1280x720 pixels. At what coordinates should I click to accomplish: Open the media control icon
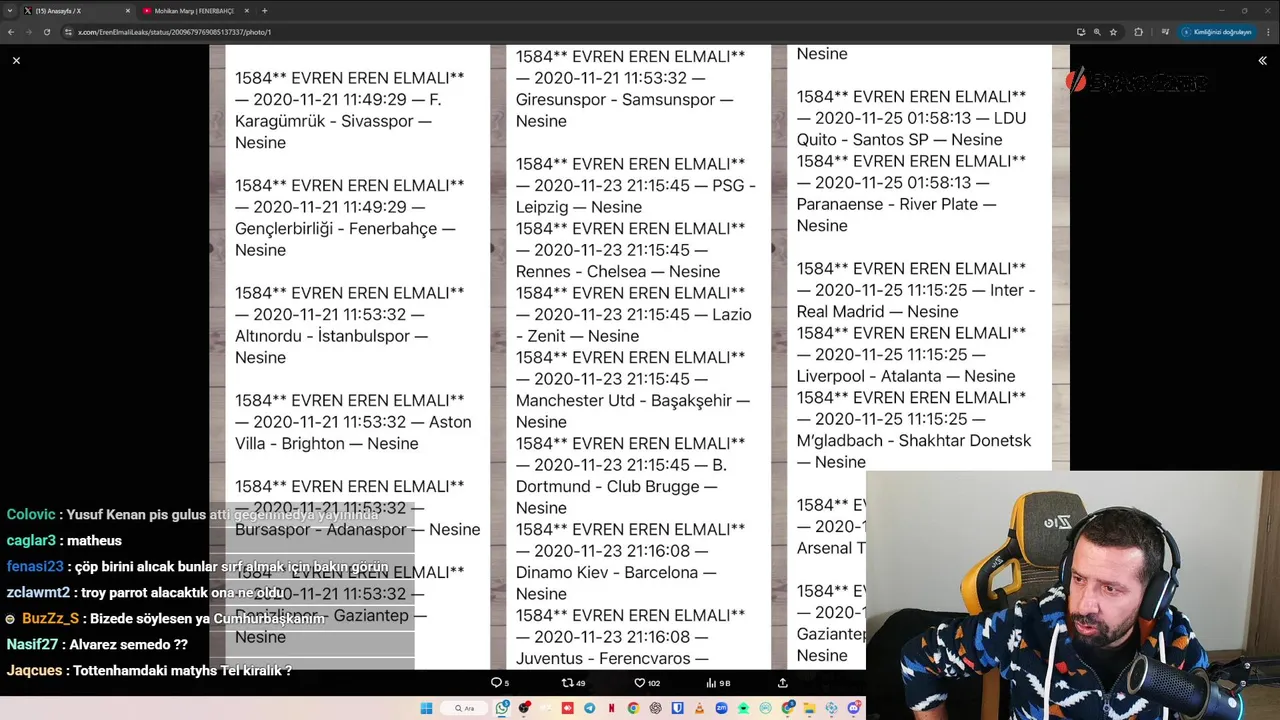click(x=1165, y=32)
